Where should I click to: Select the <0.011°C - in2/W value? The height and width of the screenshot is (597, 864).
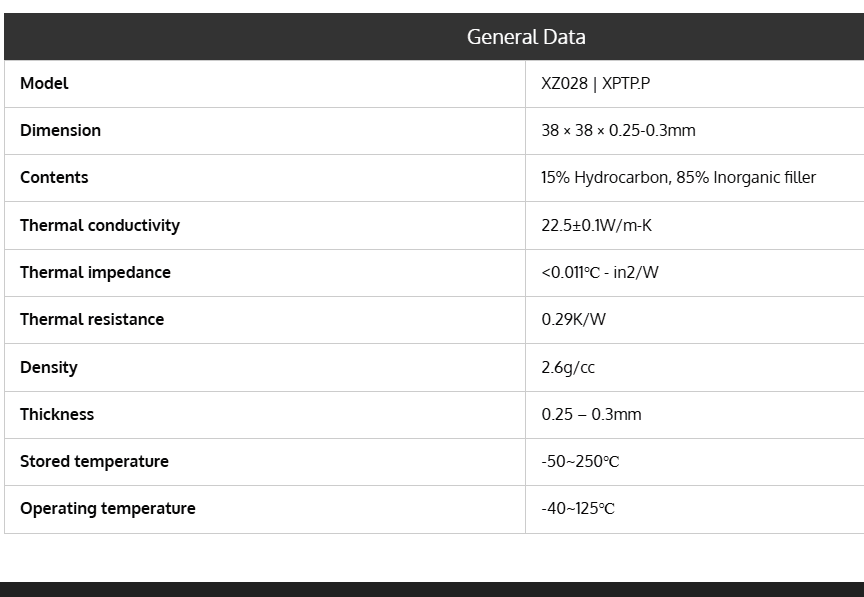point(600,273)
